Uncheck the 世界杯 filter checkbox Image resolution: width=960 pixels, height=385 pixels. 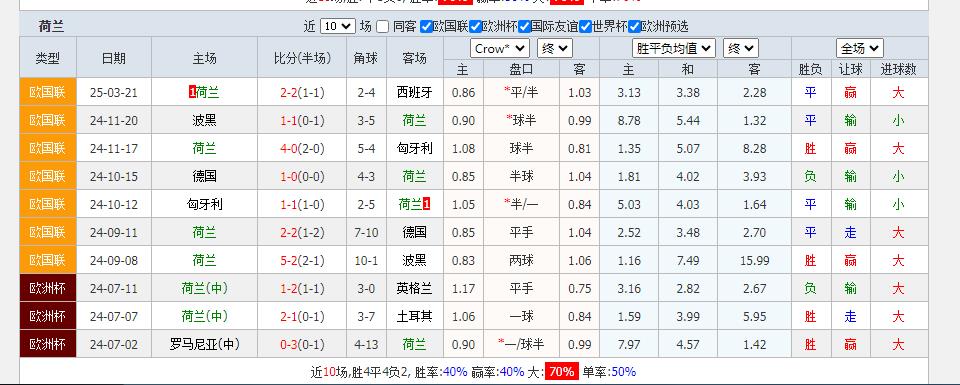[585, 26]
